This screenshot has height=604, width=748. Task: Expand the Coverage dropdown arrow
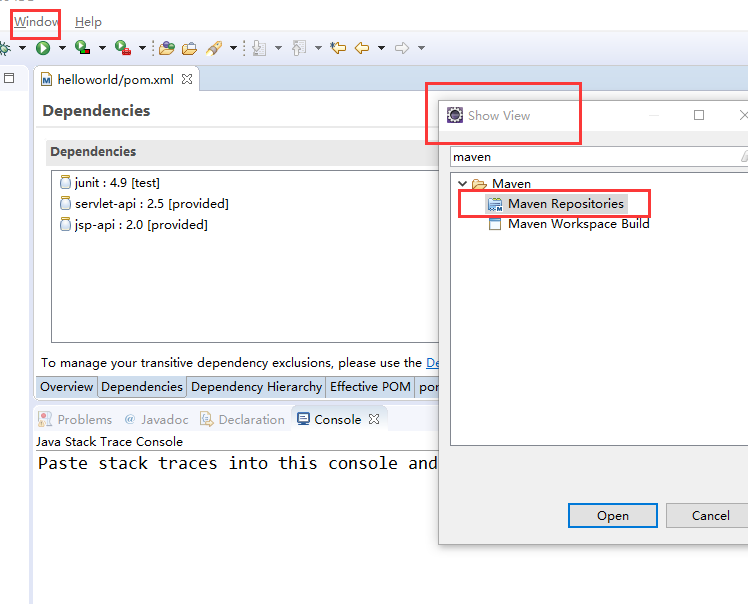pyautogui.click(x=102, y=48)
